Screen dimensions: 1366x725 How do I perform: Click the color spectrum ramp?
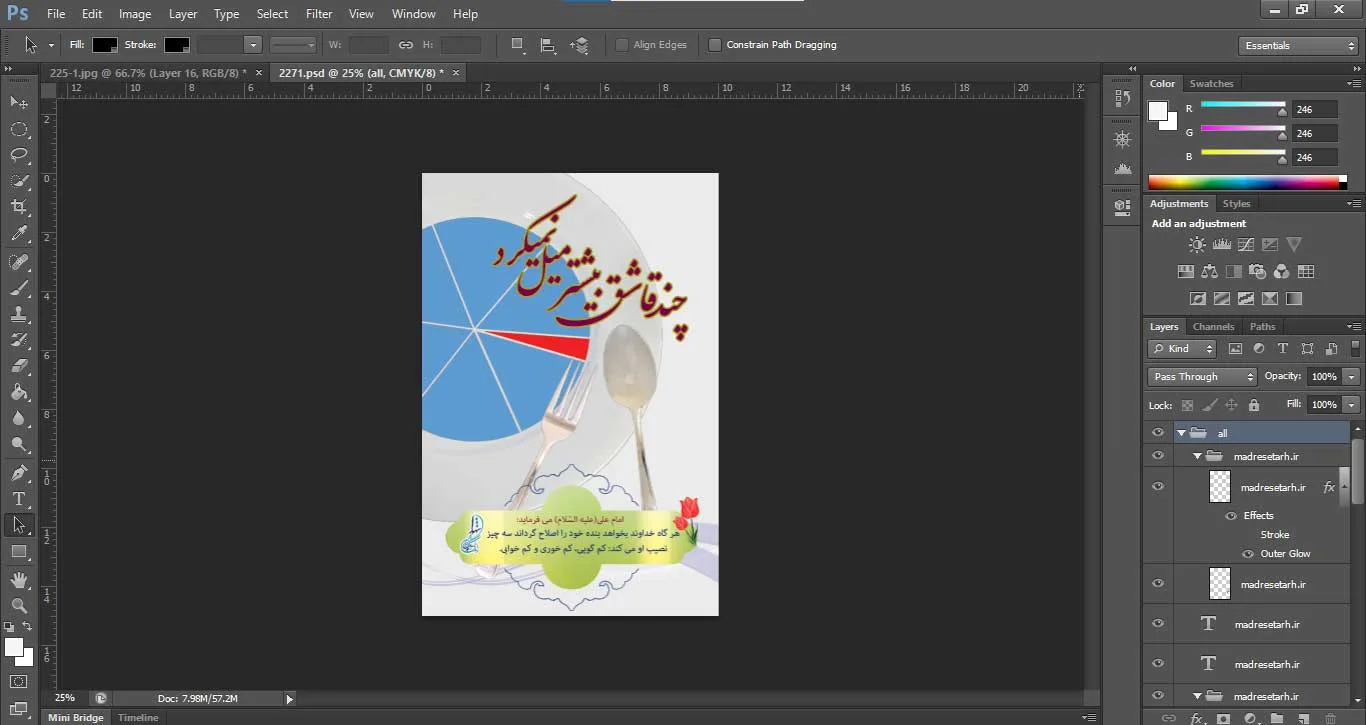pos(1244,182)
